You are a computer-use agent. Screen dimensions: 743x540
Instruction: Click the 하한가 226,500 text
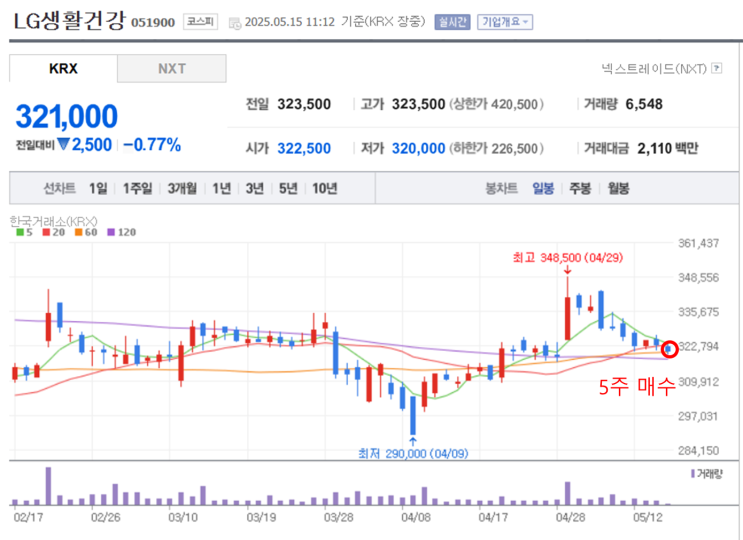pyautogui.click(x=496, y=148)
